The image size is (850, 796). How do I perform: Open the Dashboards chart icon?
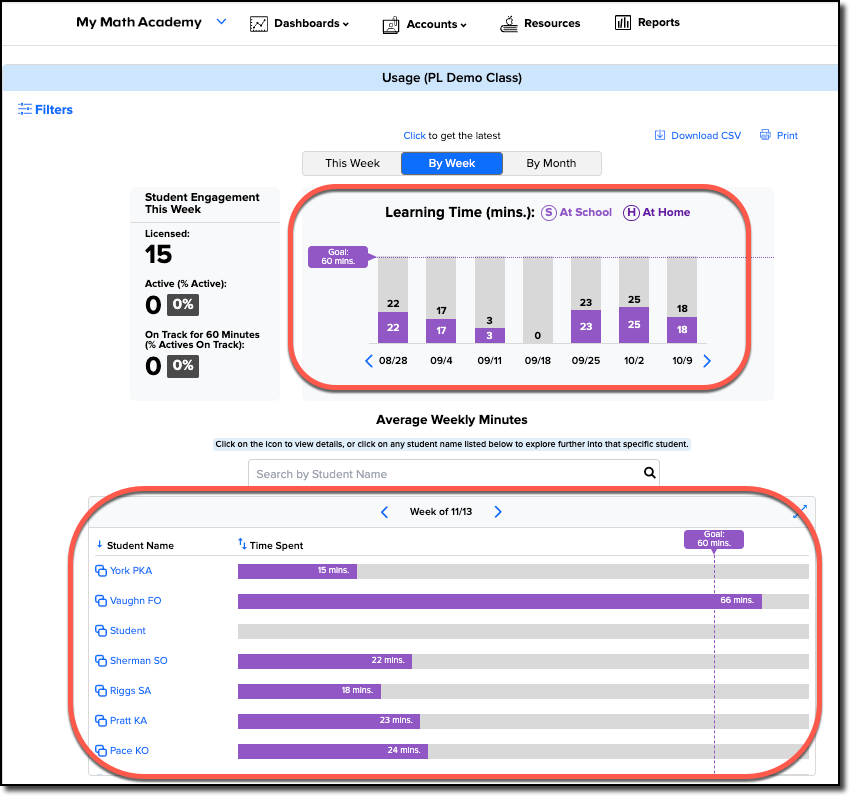[x=259, y=24]
